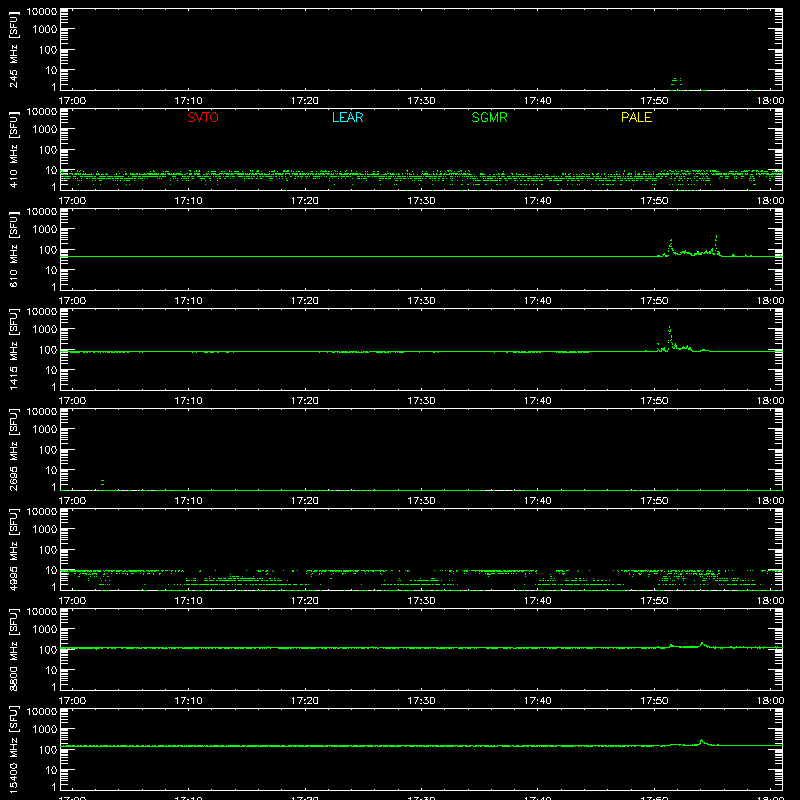Image resolution: width=800 pixels, height=800 pixels.
Task: Click the 1000 tick on the 410 MHz axis
Action: click(45, 130)
